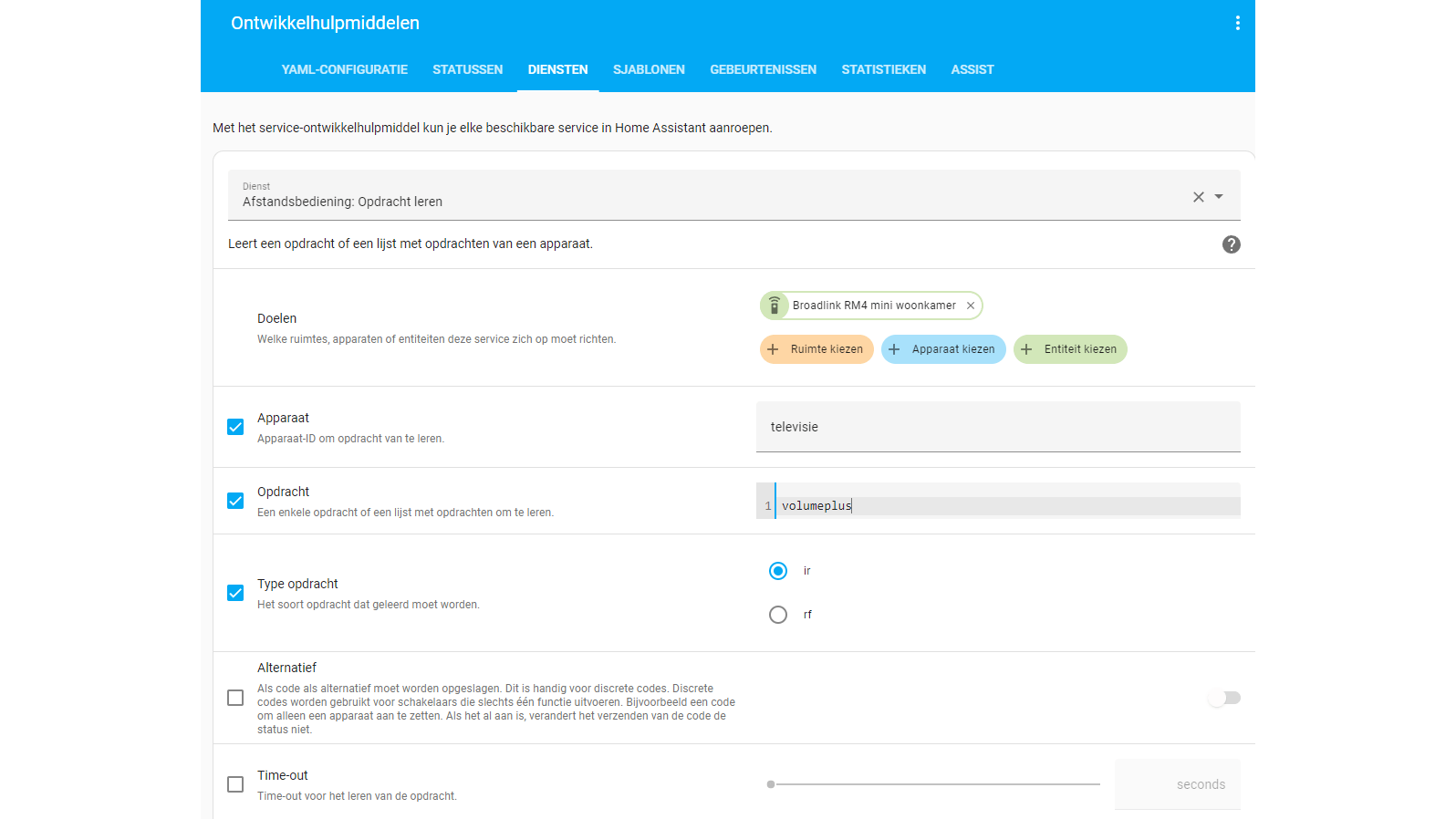This screenshot has height=819, width=1456.
Task: Select the Diensten tab
Action: [558, 69]
